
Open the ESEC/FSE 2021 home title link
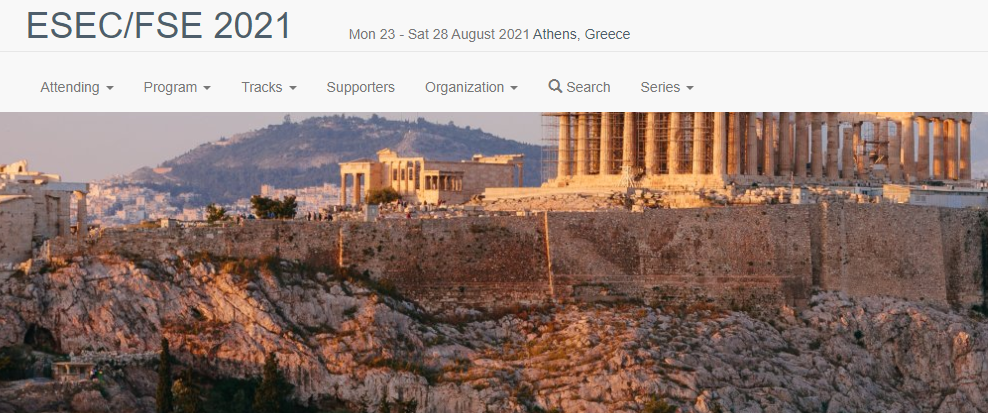click(159, 26)
